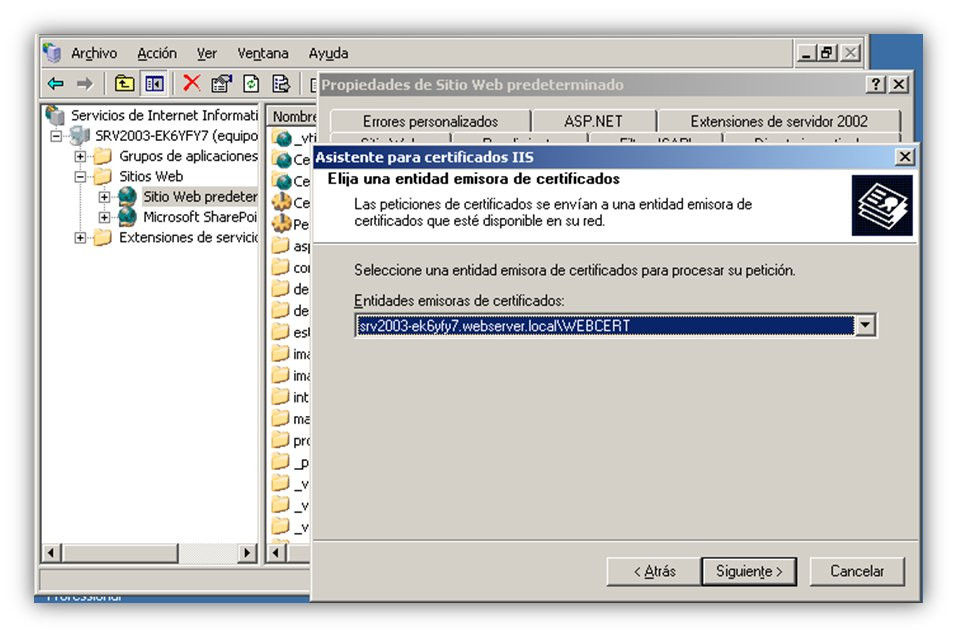
Task: Click the folder icon for the asp item
Action: pos(281,245)
